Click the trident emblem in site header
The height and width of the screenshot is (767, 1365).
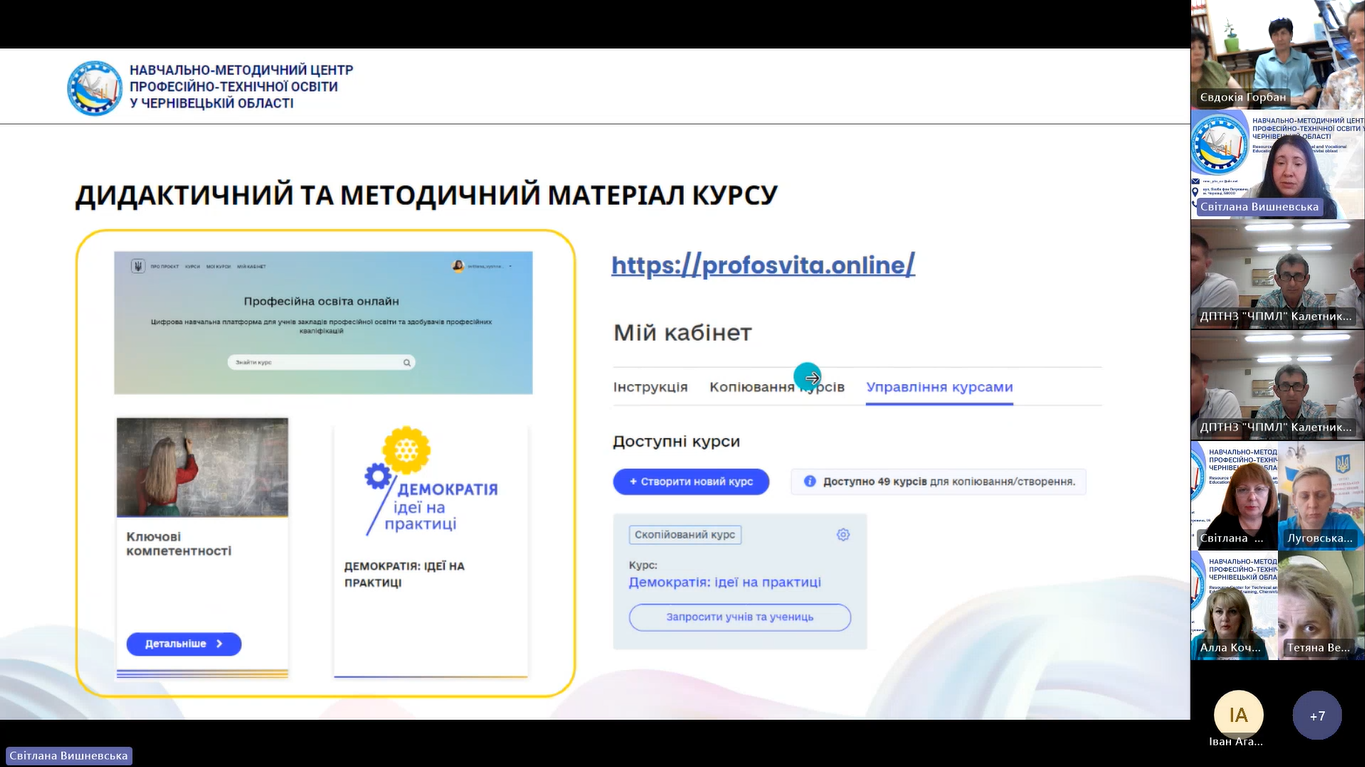(138, 266)
